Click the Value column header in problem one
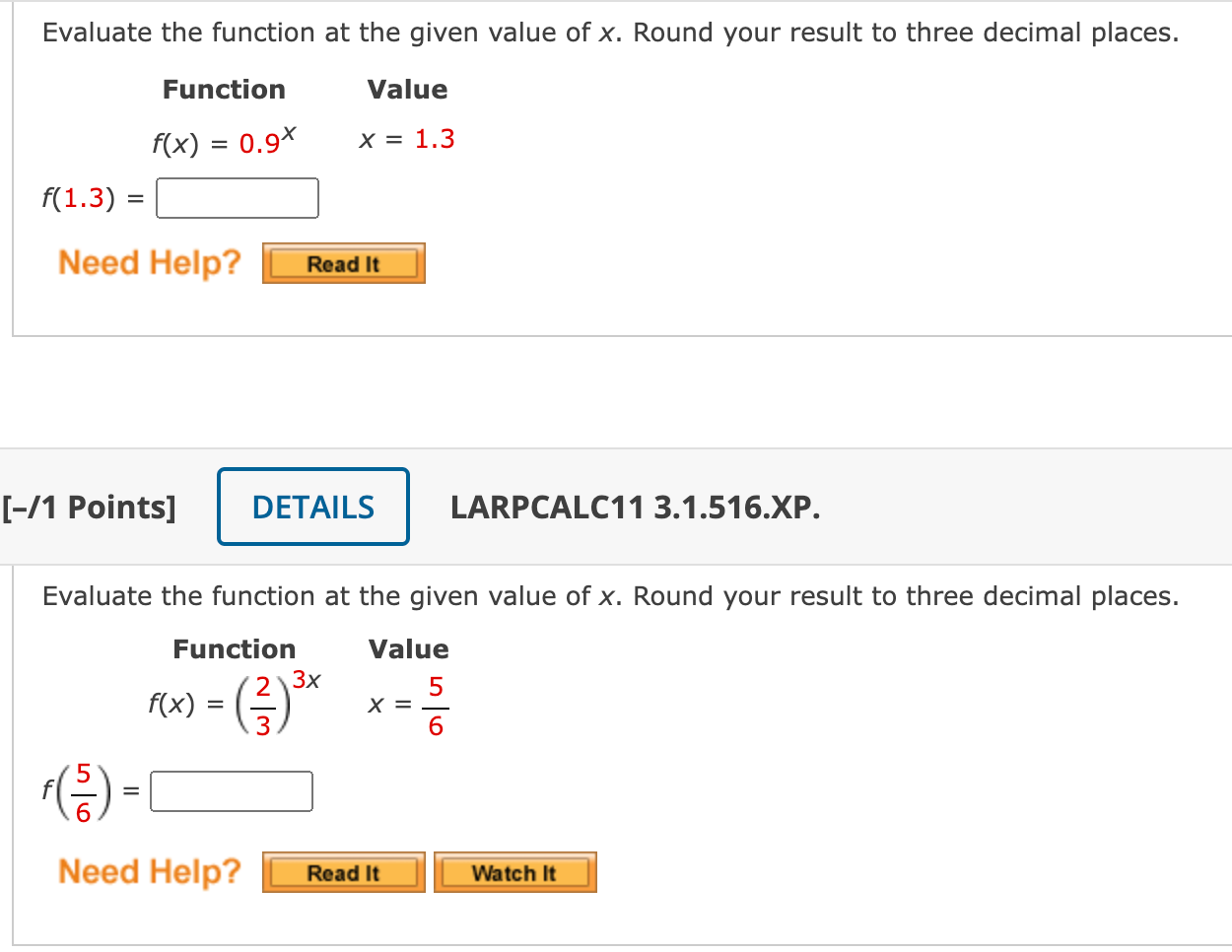Screen dimensions: 1232x952 (x=407, y=89)
